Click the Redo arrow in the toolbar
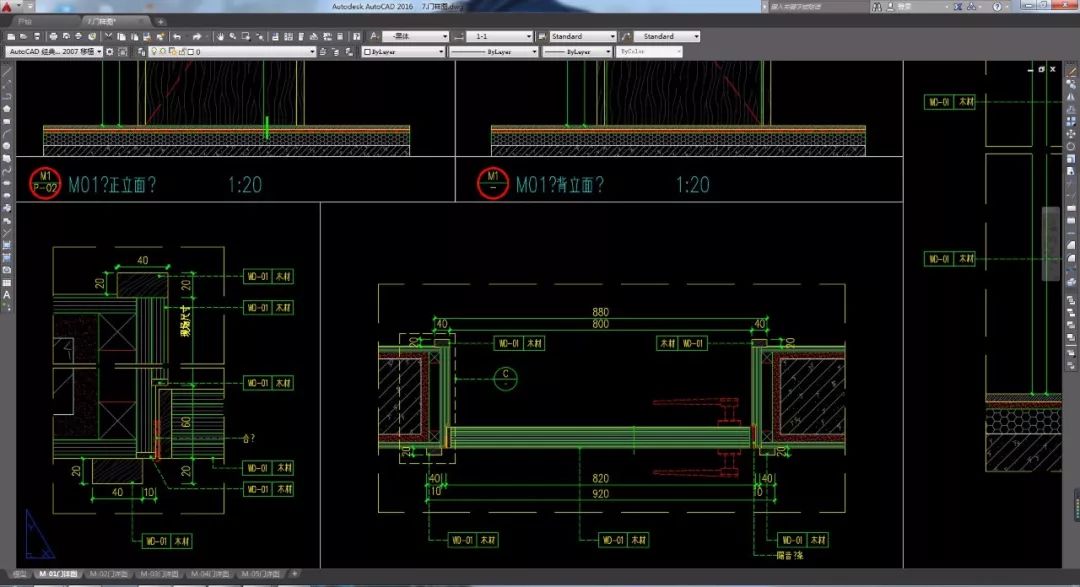The height and width of the screenshot is (587, 1080). pyautogui.click(x=197, y=37)
